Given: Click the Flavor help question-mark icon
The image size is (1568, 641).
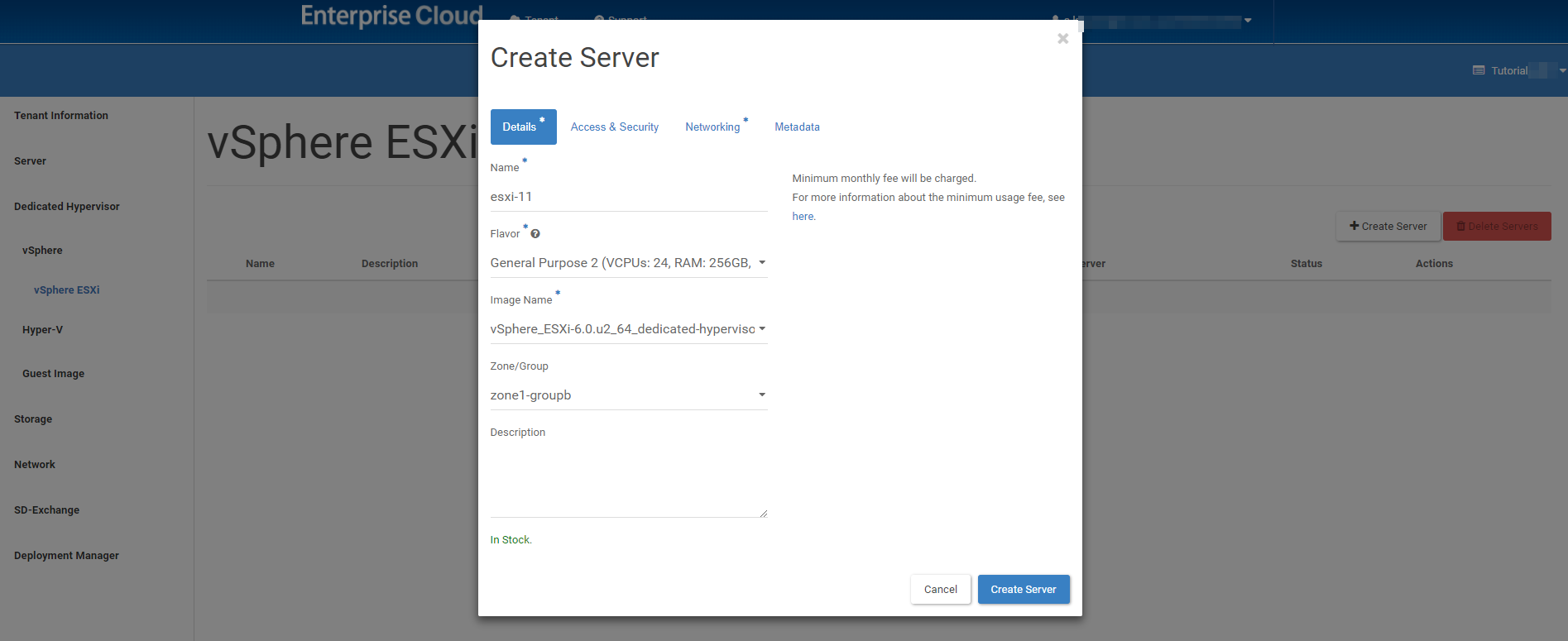Looking at the screenshot, I should click(x=535, y=234).
